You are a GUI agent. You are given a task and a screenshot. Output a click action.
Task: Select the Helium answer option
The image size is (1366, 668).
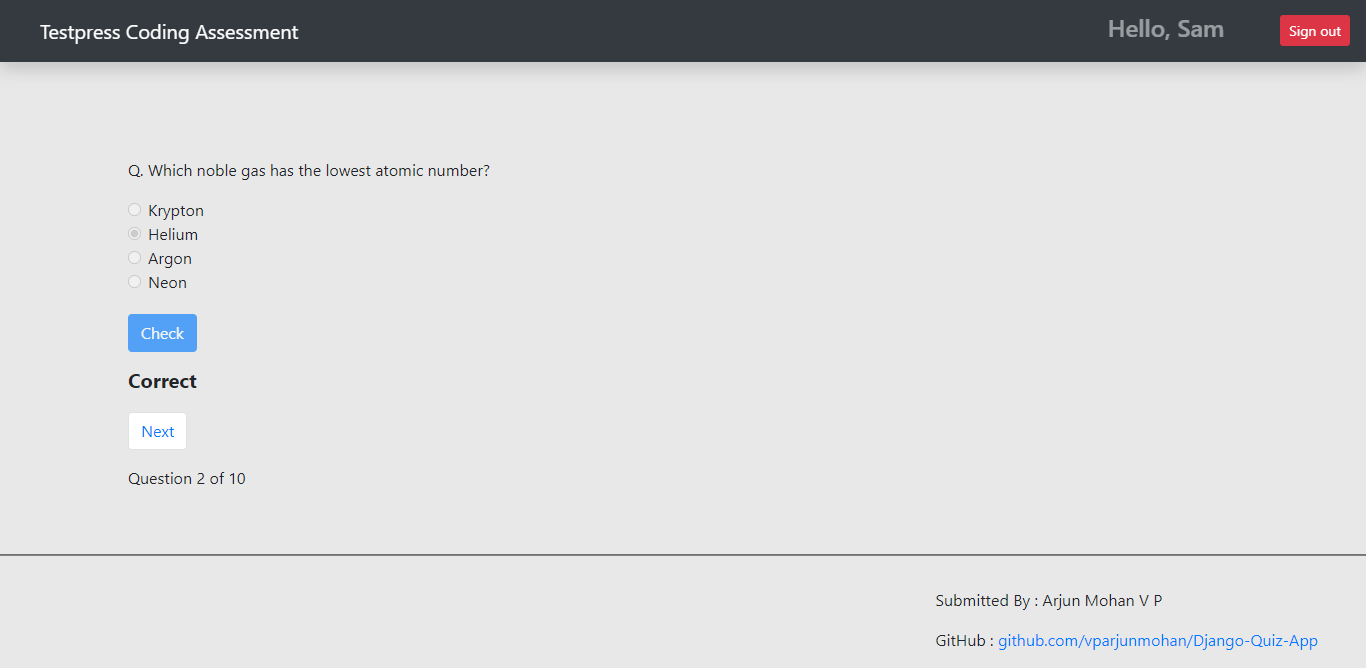(x=134, y=233)
